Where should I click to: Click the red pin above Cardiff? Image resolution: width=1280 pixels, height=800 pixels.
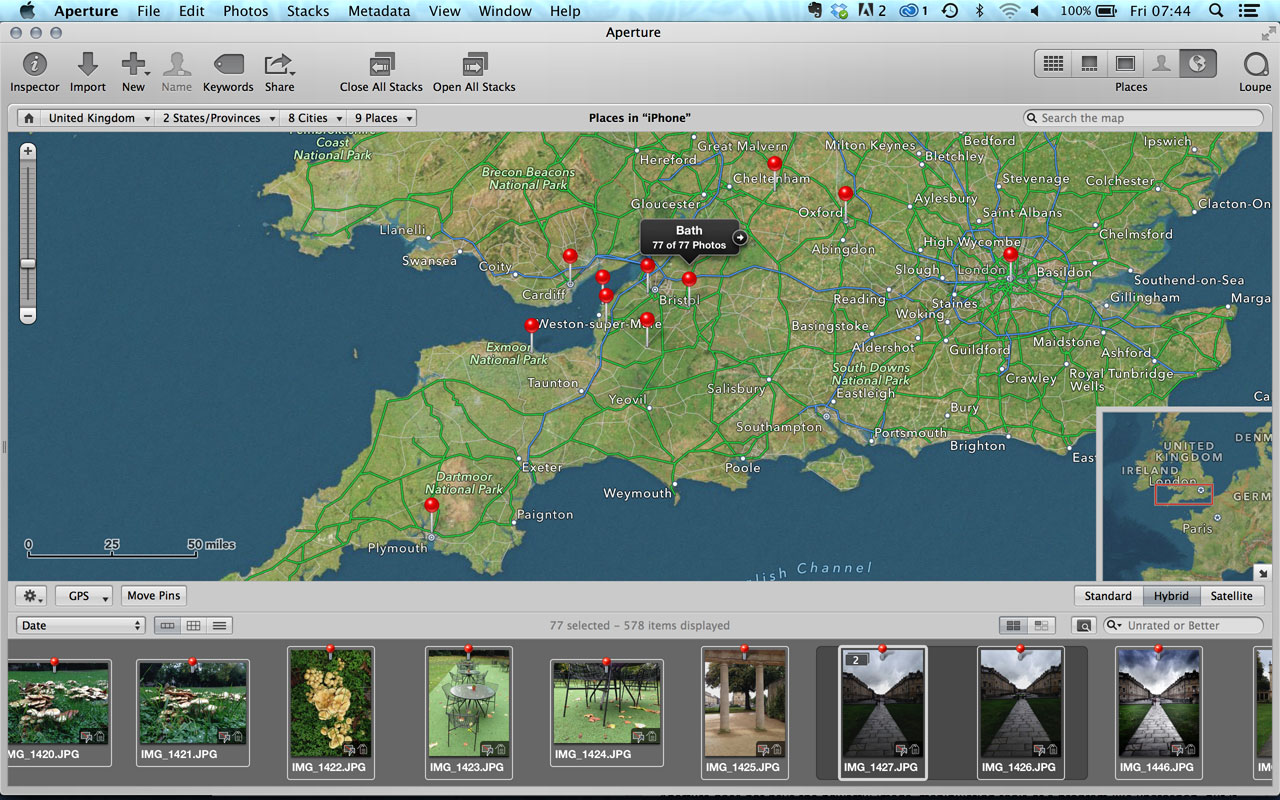[x=570, y=257]
